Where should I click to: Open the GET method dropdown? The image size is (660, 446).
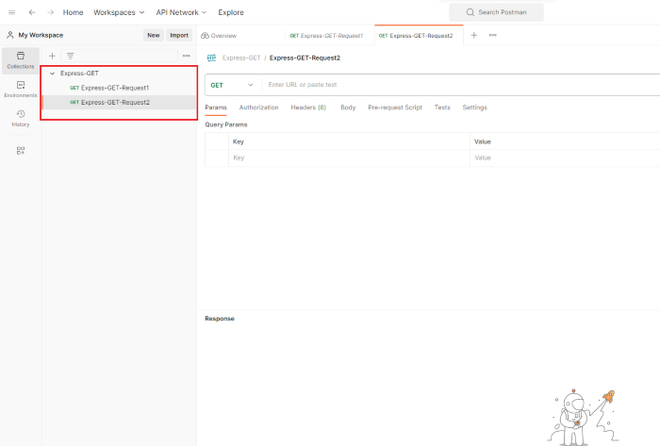click(232, 85)
